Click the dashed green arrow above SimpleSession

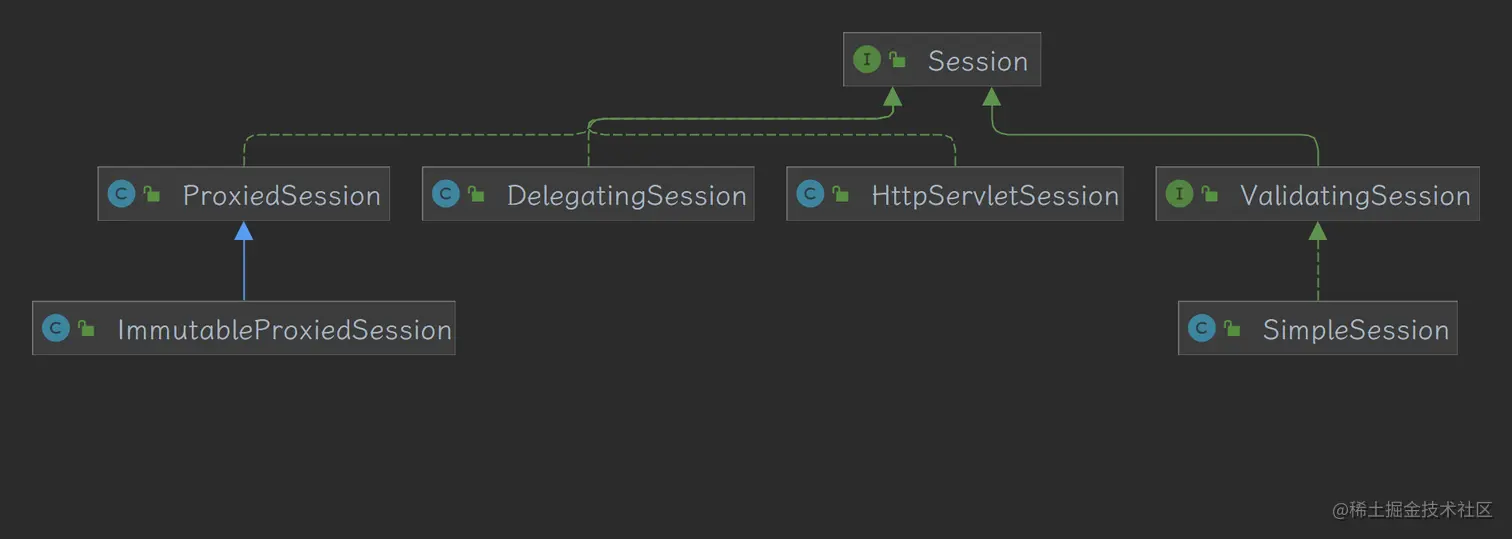click(1318, 261)
